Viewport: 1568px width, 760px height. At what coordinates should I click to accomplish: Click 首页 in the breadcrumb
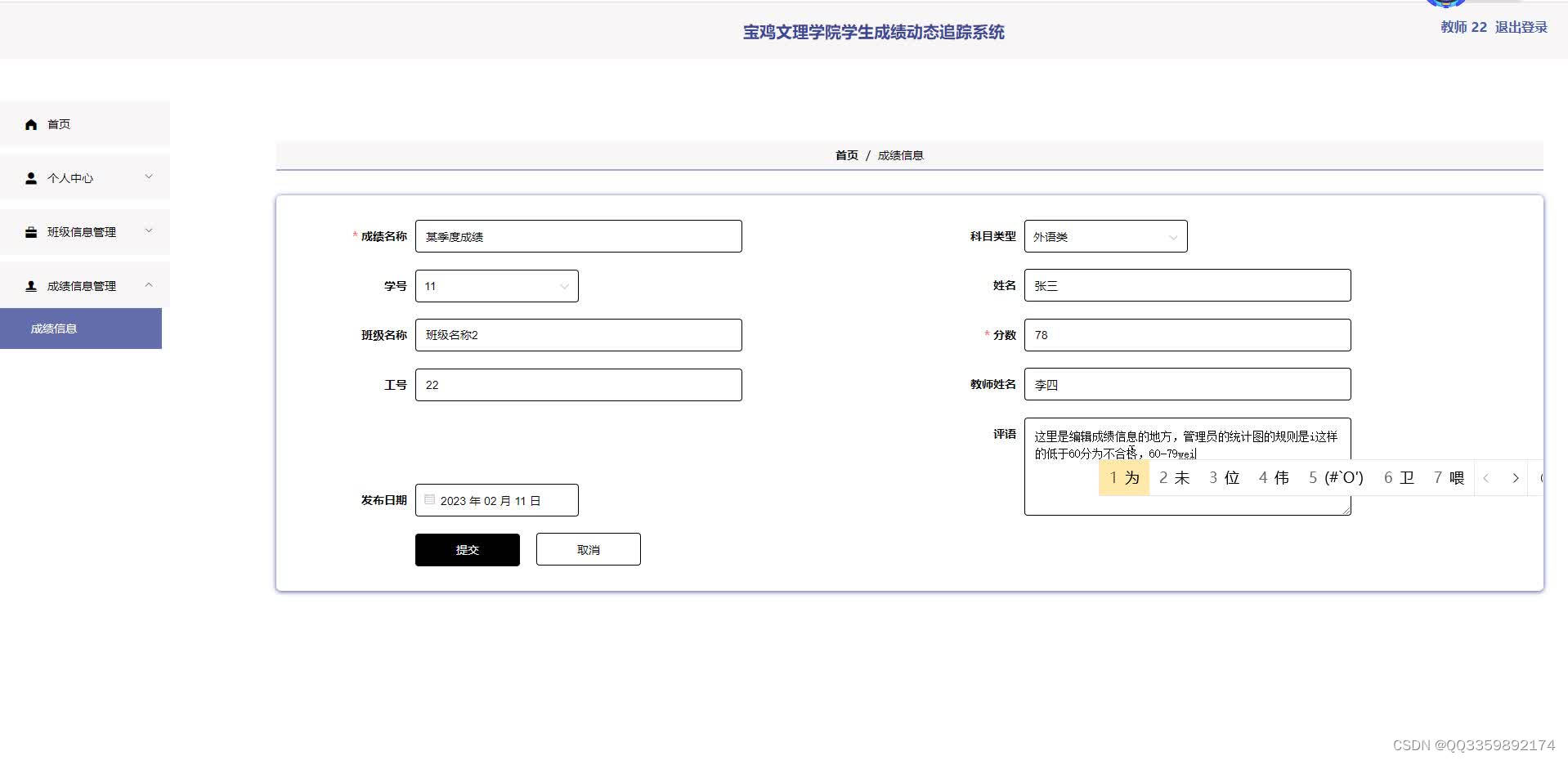[x=847, y=155]
